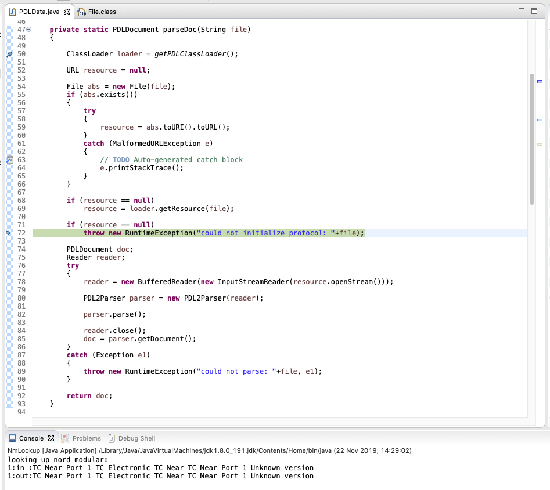Open the Problems tab

point(81,438)
